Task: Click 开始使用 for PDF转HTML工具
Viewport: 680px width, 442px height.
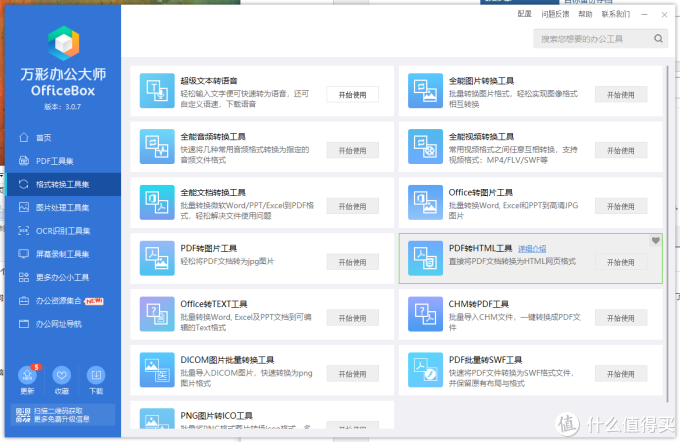Action: [x=621, y=262]
